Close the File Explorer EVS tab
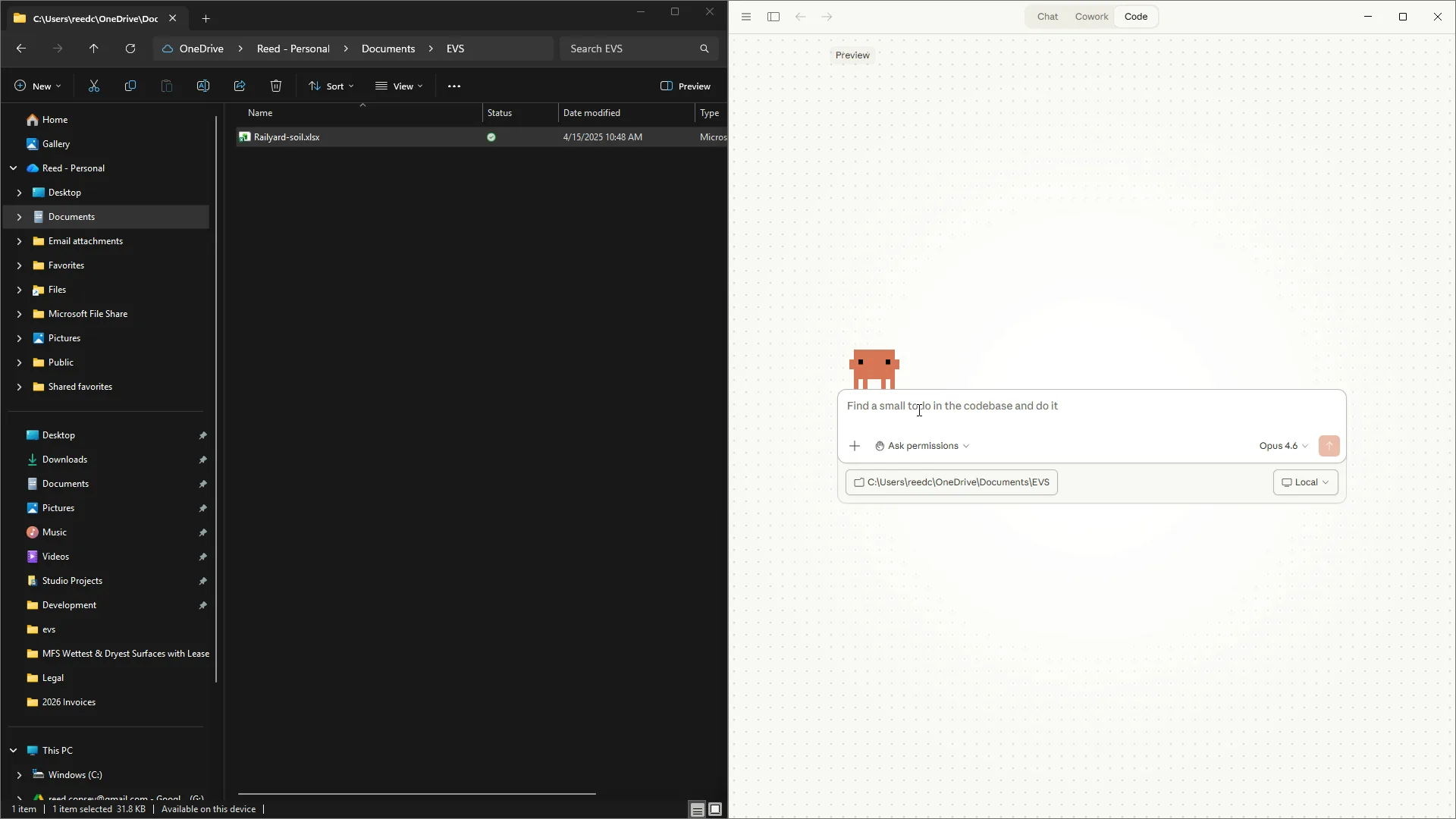Viewport: 1456px width, 819px height. coord(173,18)
